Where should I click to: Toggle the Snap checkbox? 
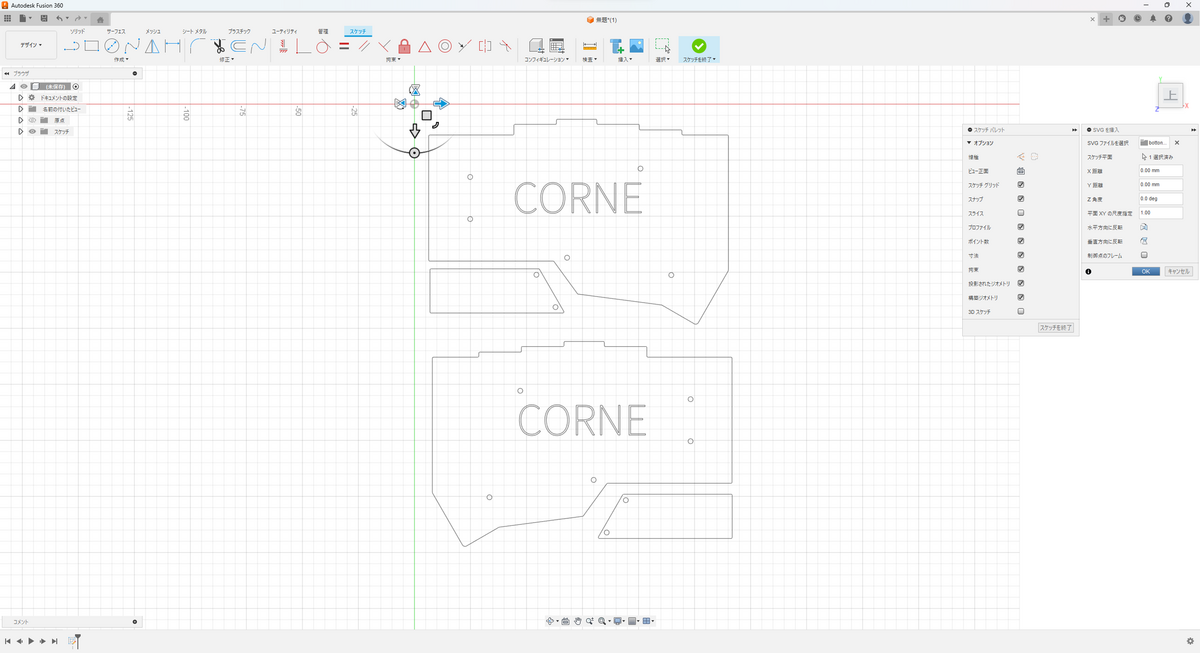[1021, 199]
